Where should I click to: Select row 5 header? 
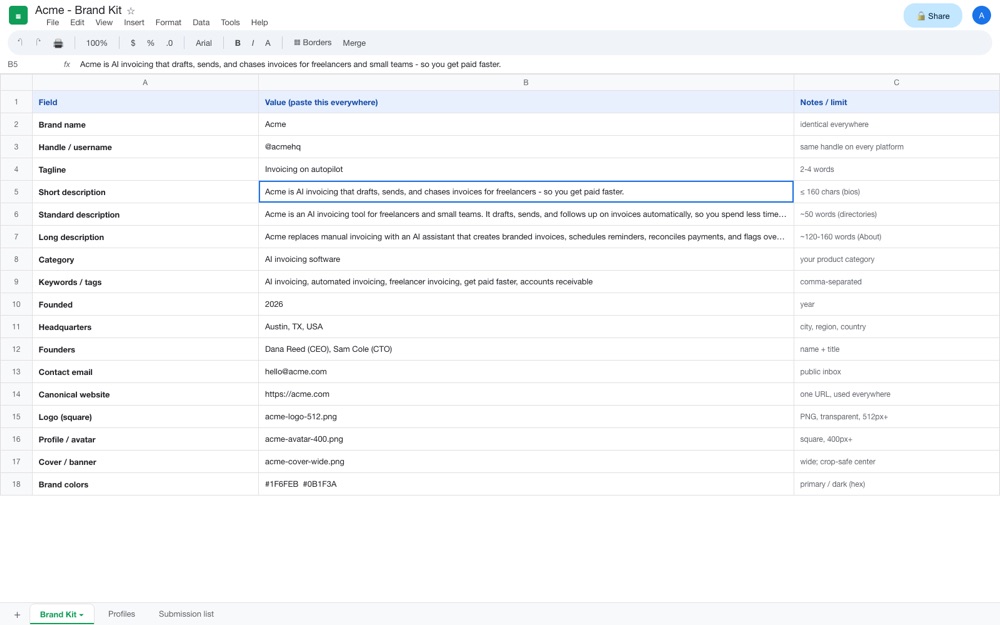pos(16,192)
